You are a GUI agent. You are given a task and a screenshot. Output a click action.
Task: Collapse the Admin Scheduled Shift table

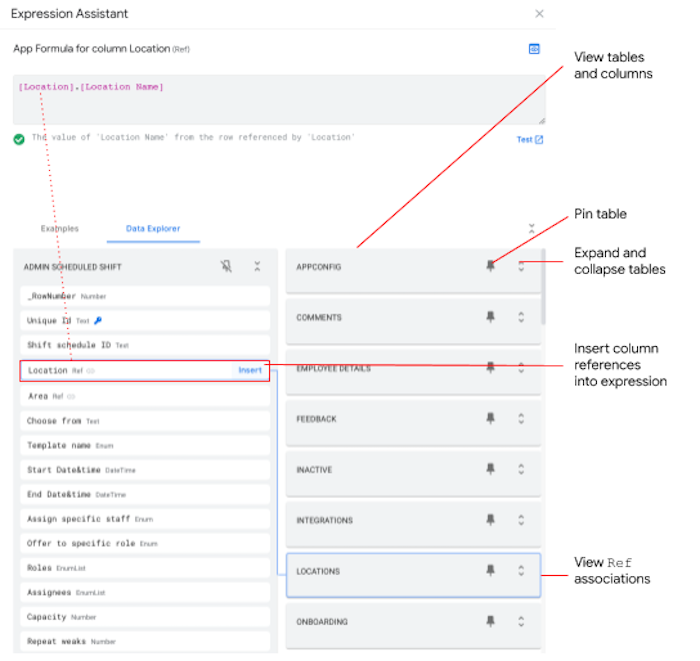pyautogui.click(x=257, y=267)
